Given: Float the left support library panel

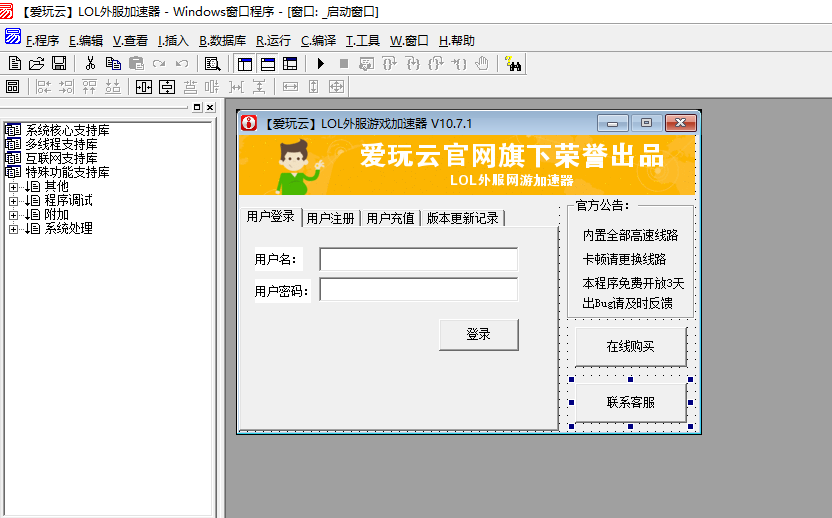Looking at the screenshot, I should click(197, 107).
